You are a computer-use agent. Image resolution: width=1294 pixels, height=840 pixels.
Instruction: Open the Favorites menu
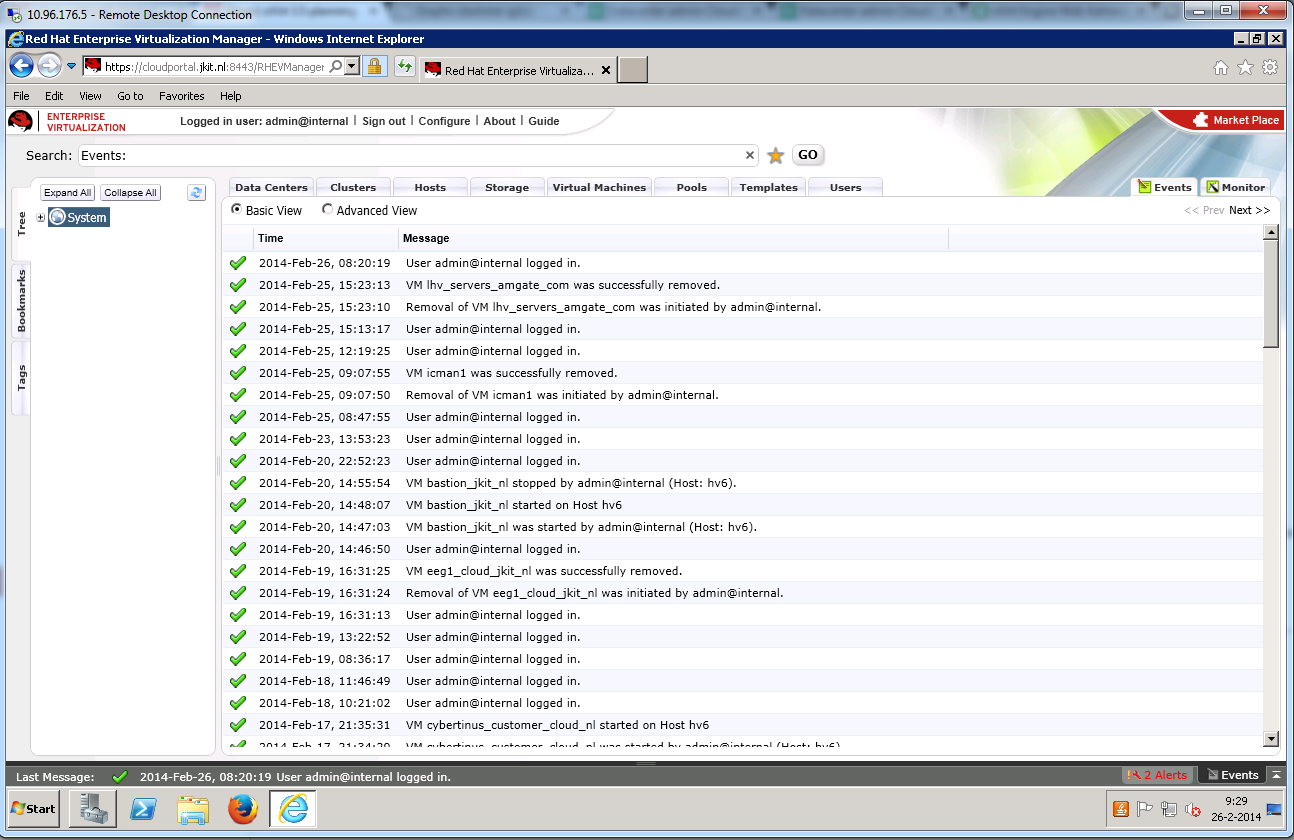(181, 96)
